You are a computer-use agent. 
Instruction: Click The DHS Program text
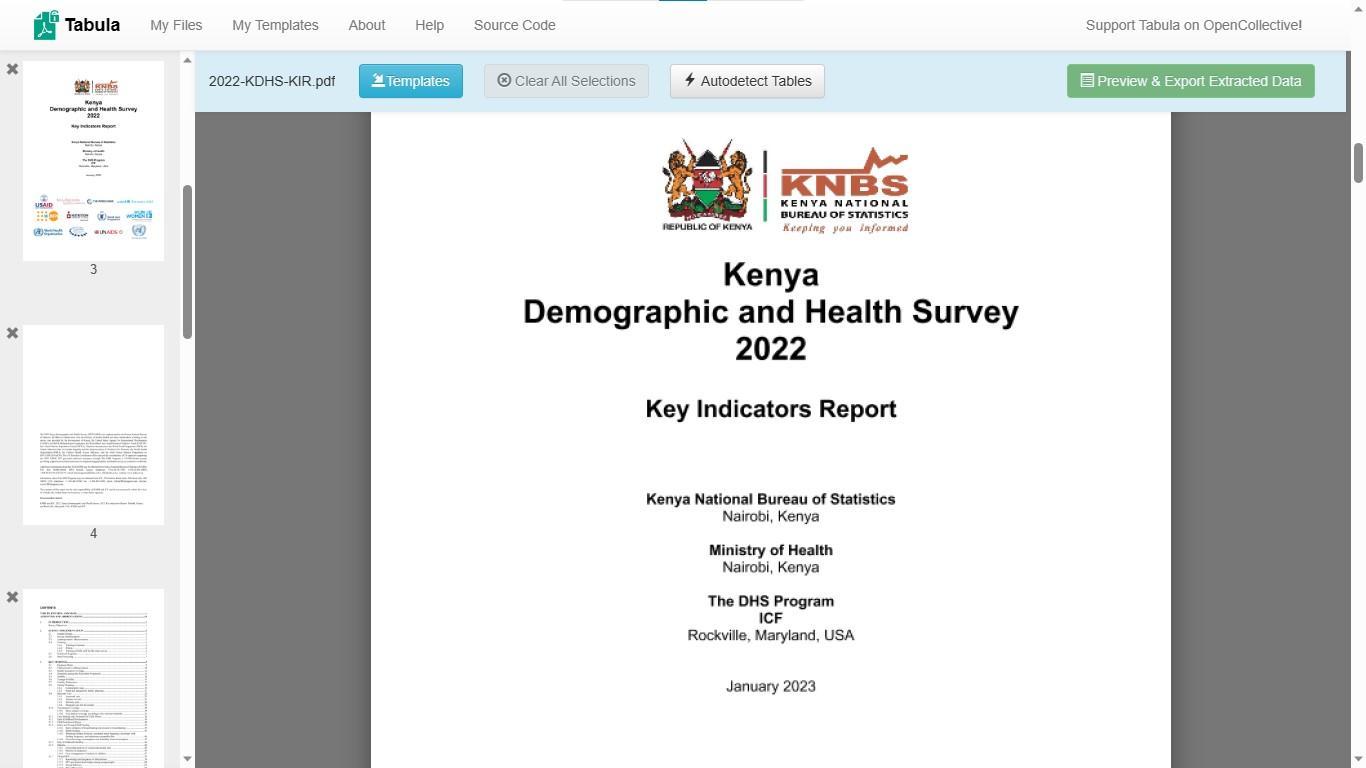771,601
